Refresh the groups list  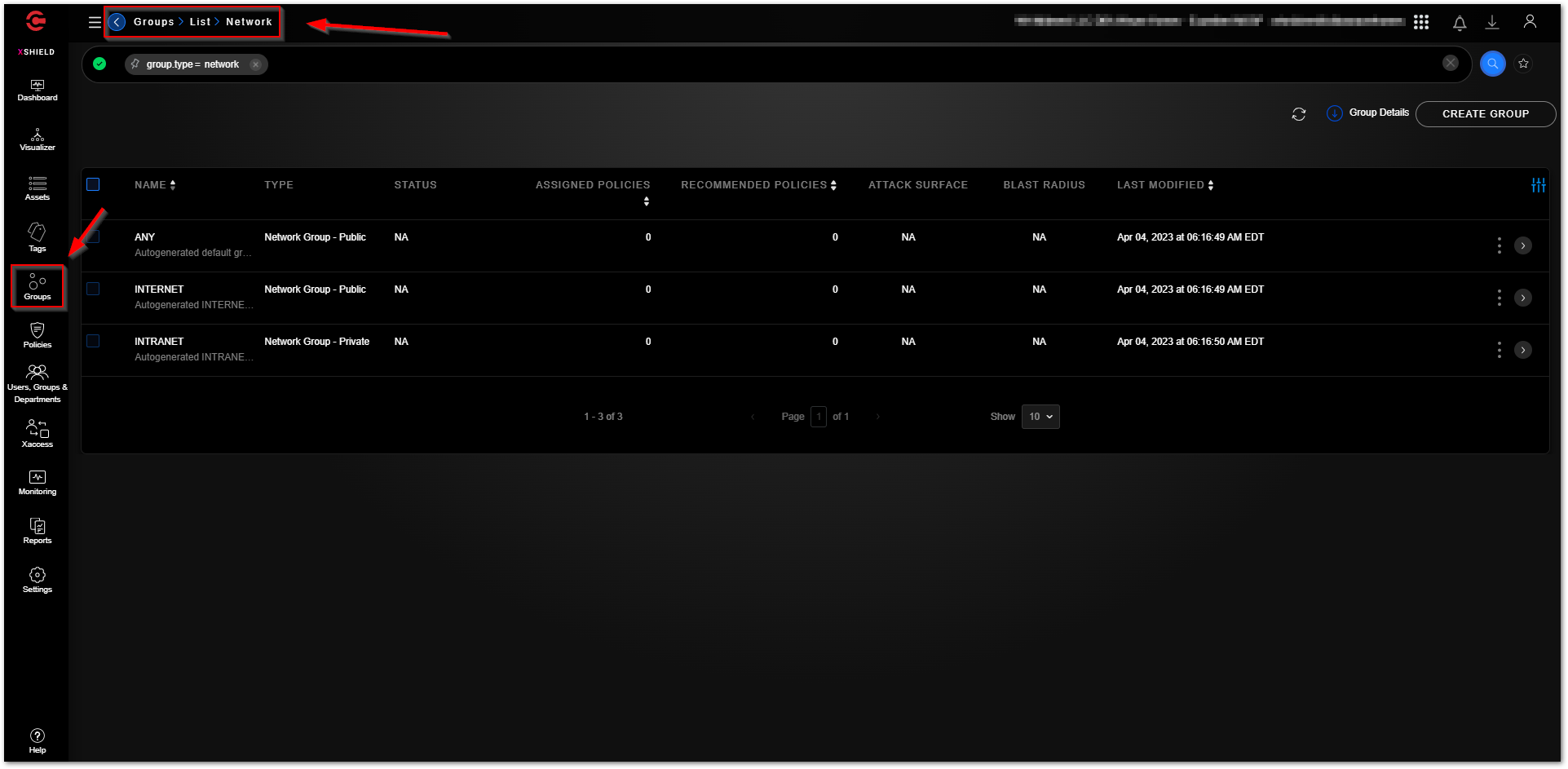[1299, 114]
